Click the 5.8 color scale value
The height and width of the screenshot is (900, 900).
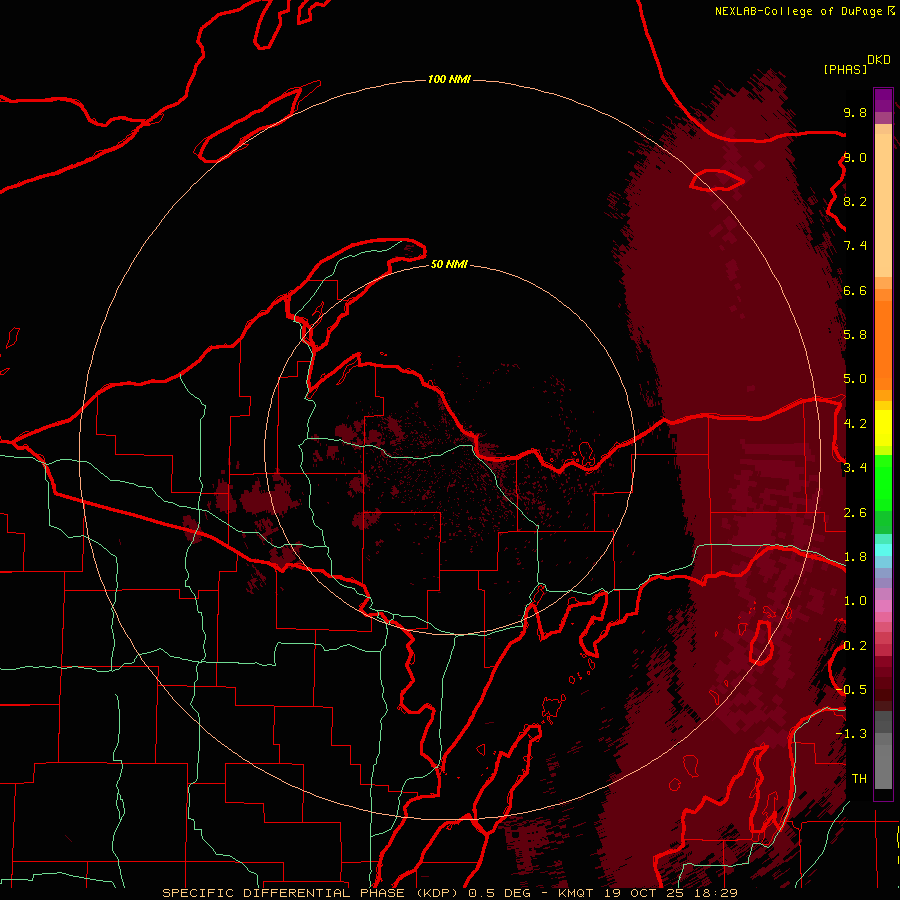(x=855, y=335)
